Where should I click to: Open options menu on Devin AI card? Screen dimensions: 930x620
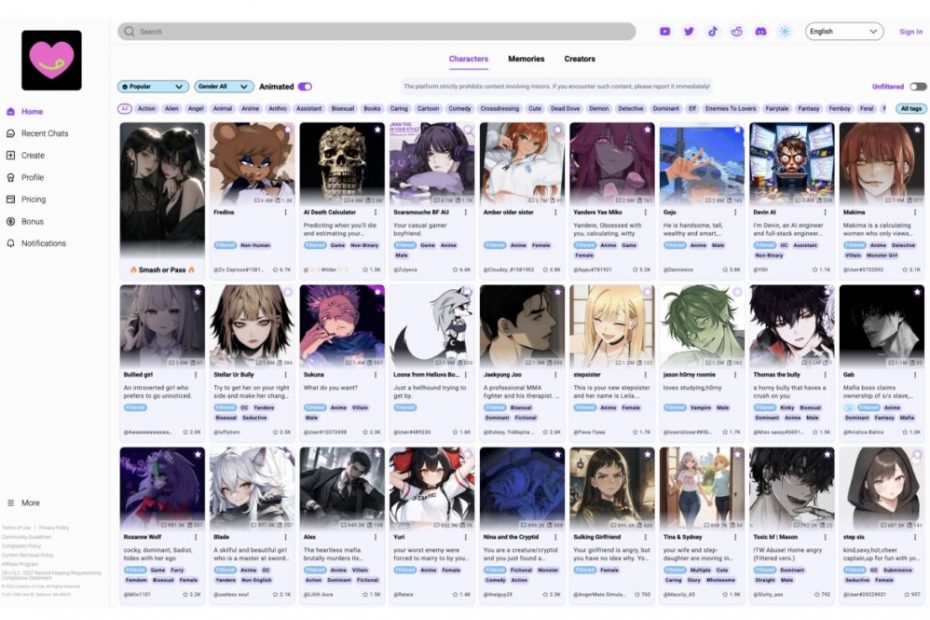pyautogui.click(x=825, y=212)
